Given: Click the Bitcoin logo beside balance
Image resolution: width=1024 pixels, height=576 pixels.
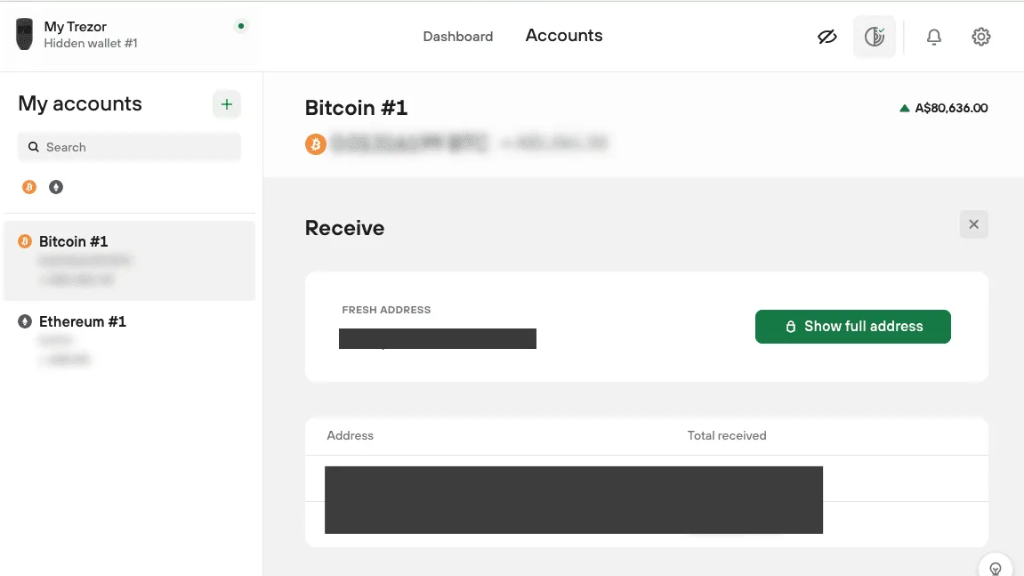Looking at the screenshot, I should (x=315, y=144).
